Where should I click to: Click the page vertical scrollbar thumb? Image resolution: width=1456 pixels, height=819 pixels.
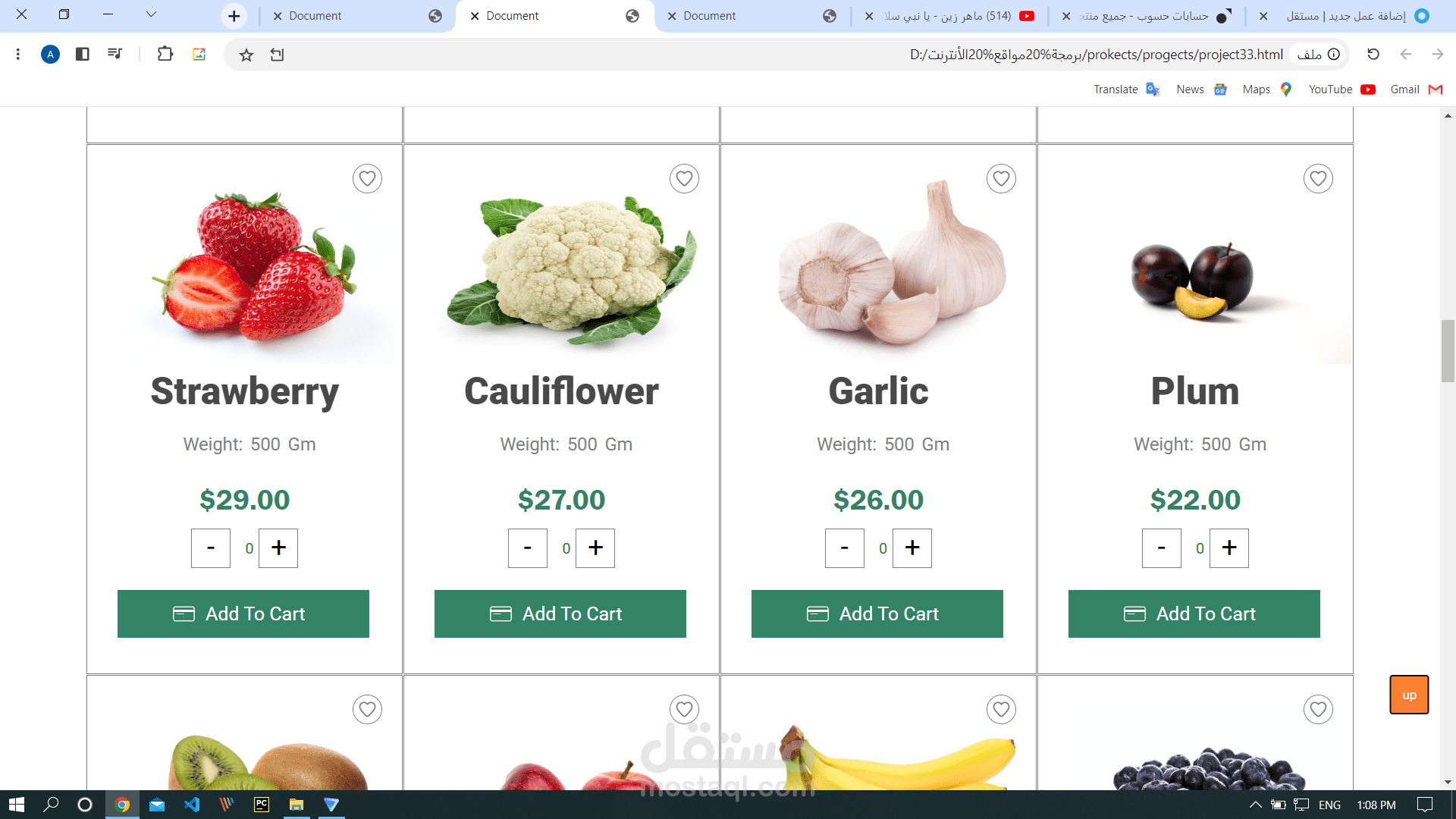point(1448,351)
